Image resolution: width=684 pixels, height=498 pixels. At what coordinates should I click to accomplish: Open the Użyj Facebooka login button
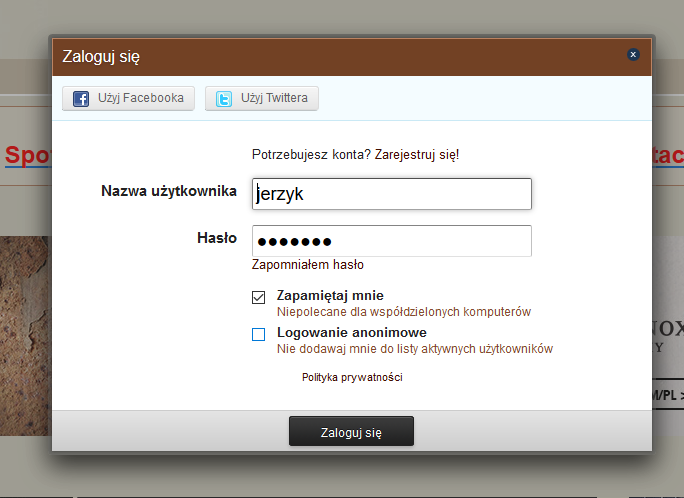(128, 99)
